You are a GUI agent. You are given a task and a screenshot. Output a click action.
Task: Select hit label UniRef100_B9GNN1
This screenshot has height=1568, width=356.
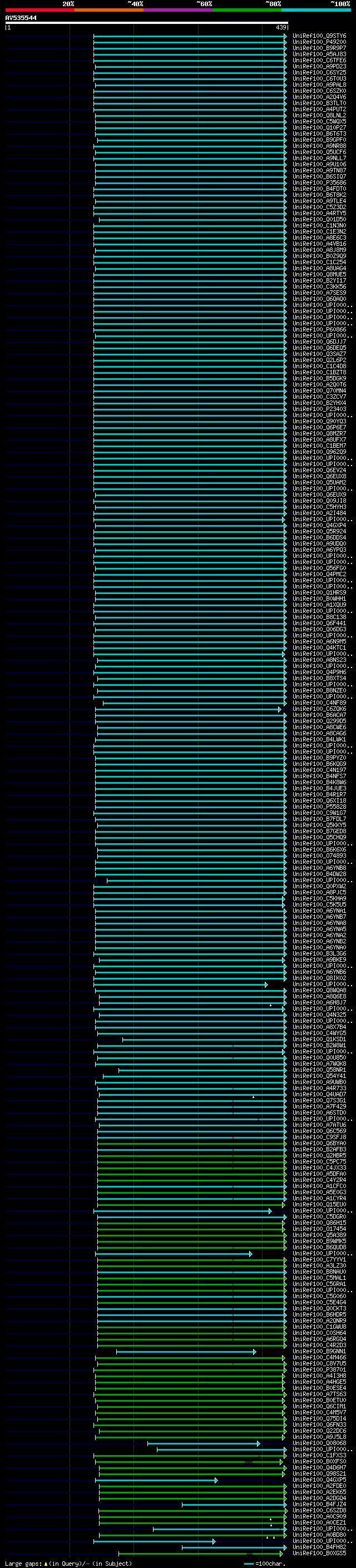click(319, 1351)
